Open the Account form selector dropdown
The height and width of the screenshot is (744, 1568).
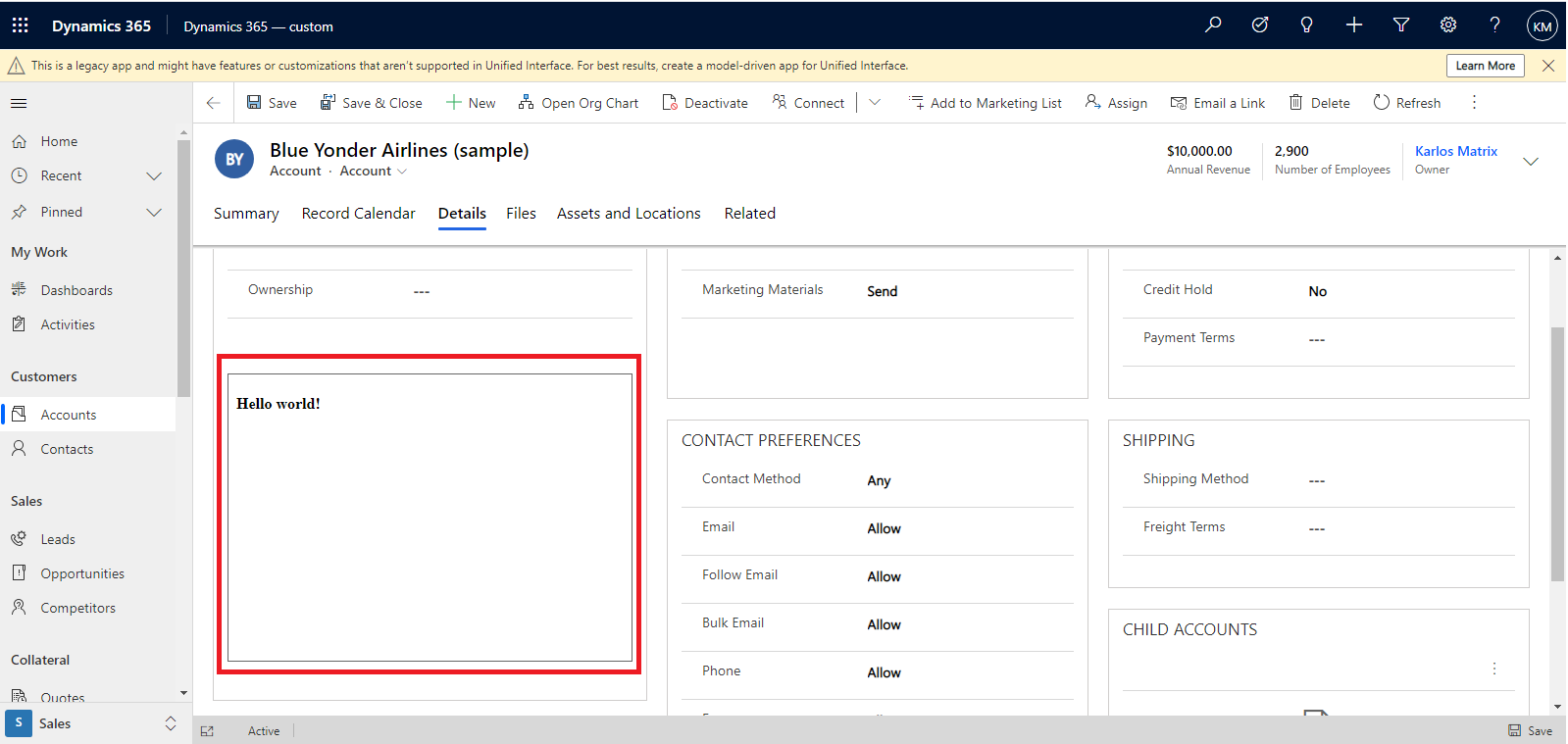click(374, 171)
